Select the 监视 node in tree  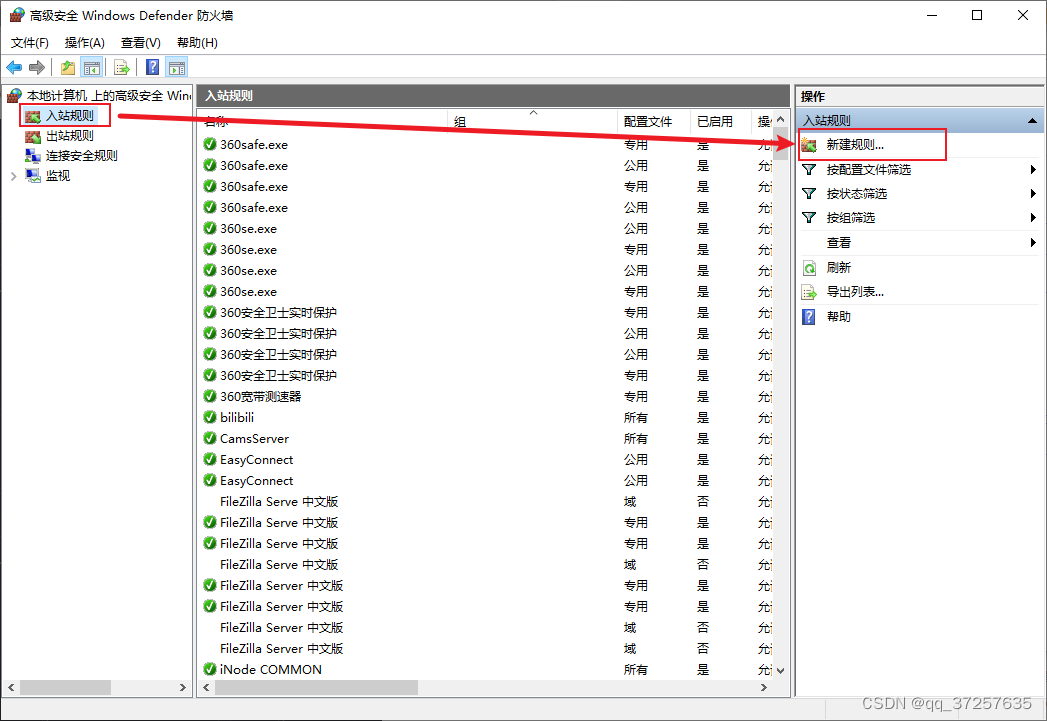57,176
